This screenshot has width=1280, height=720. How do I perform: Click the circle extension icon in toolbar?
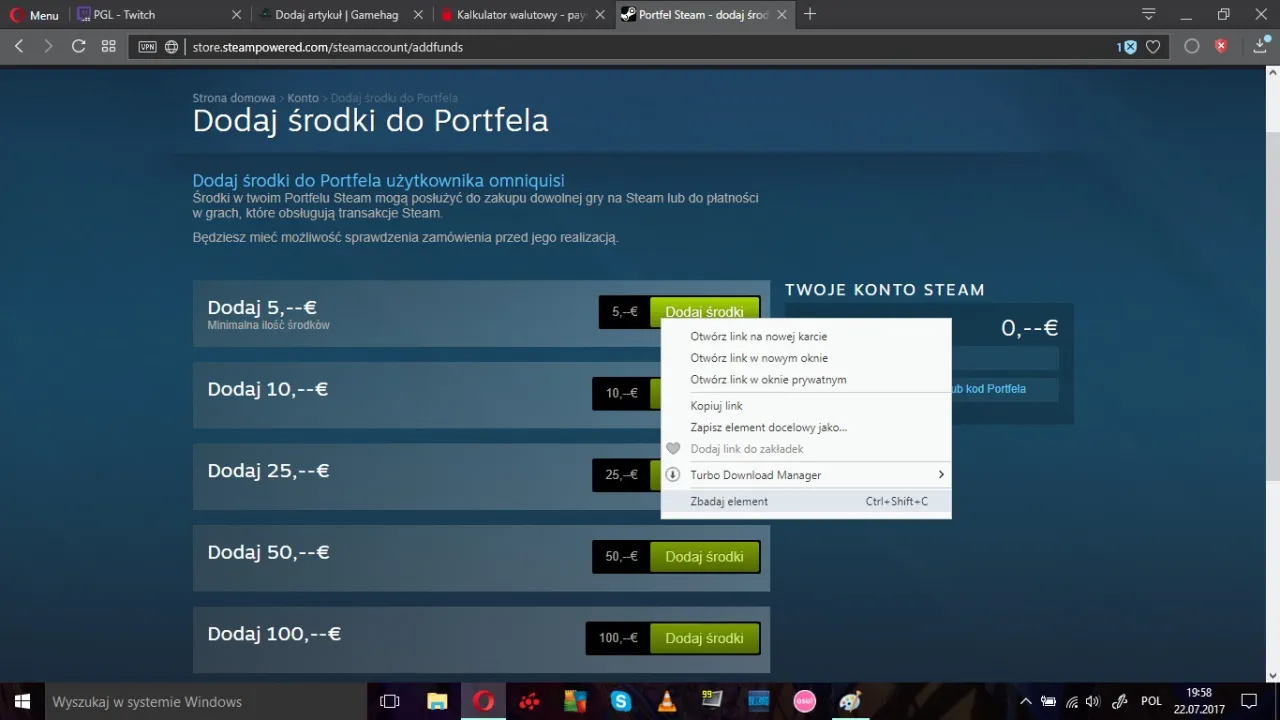(1191, 46)
